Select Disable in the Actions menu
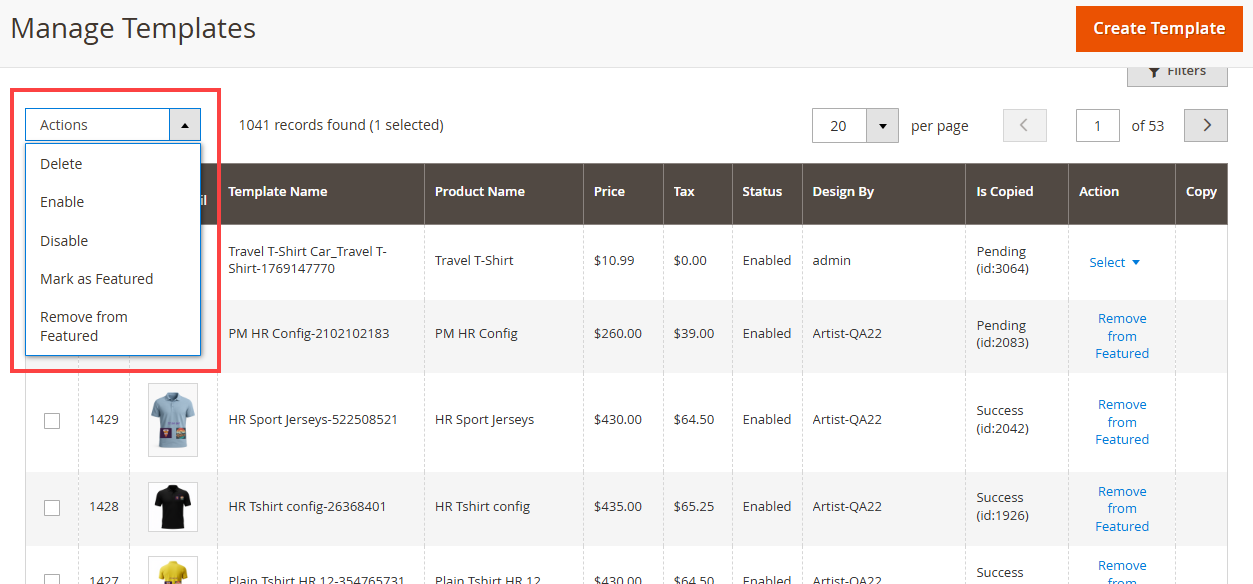This screenshot has height=584, width=1253. click(64, 241)
